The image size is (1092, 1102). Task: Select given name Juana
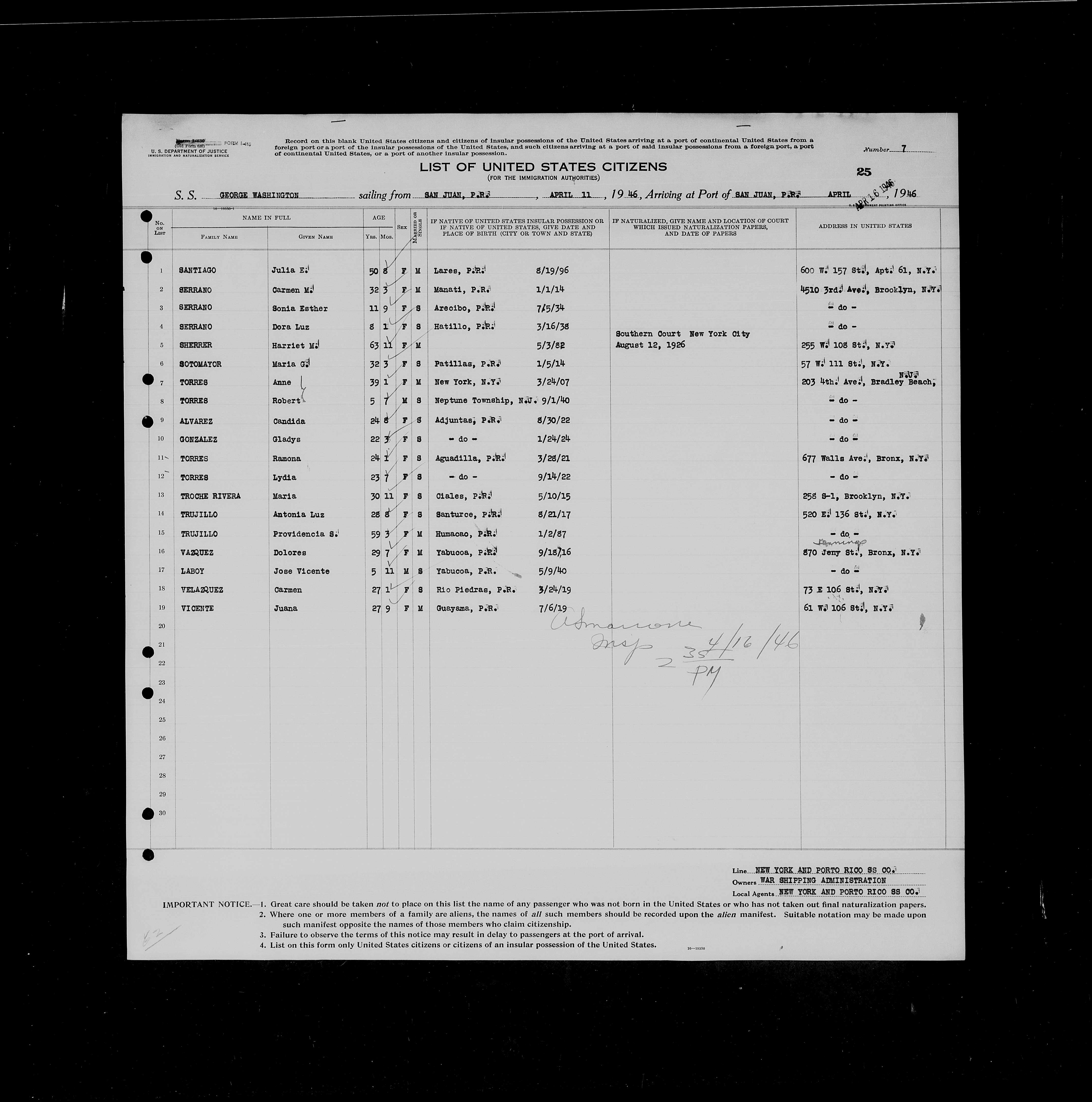pyautogui.click(x=285, y=609)
